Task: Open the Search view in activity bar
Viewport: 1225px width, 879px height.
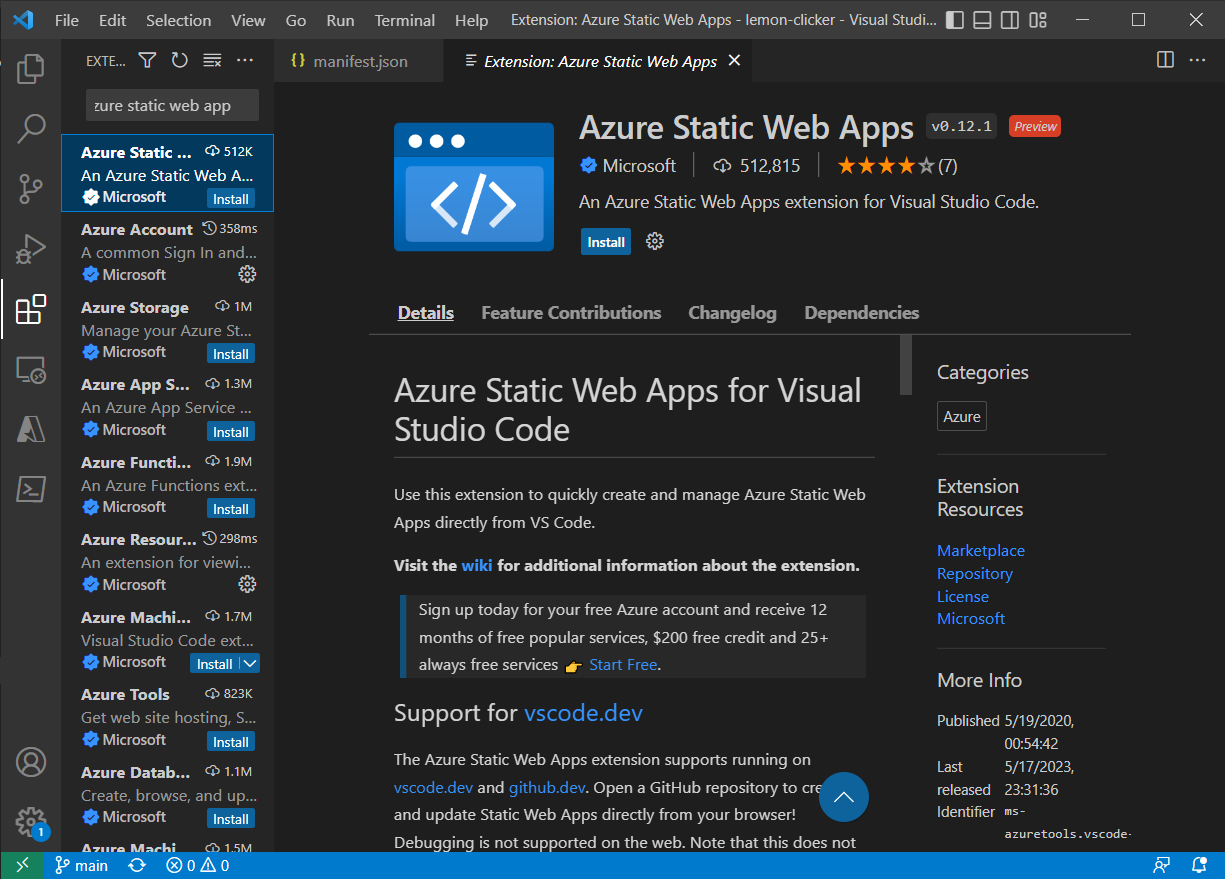Action: click(x=31, y=128)
